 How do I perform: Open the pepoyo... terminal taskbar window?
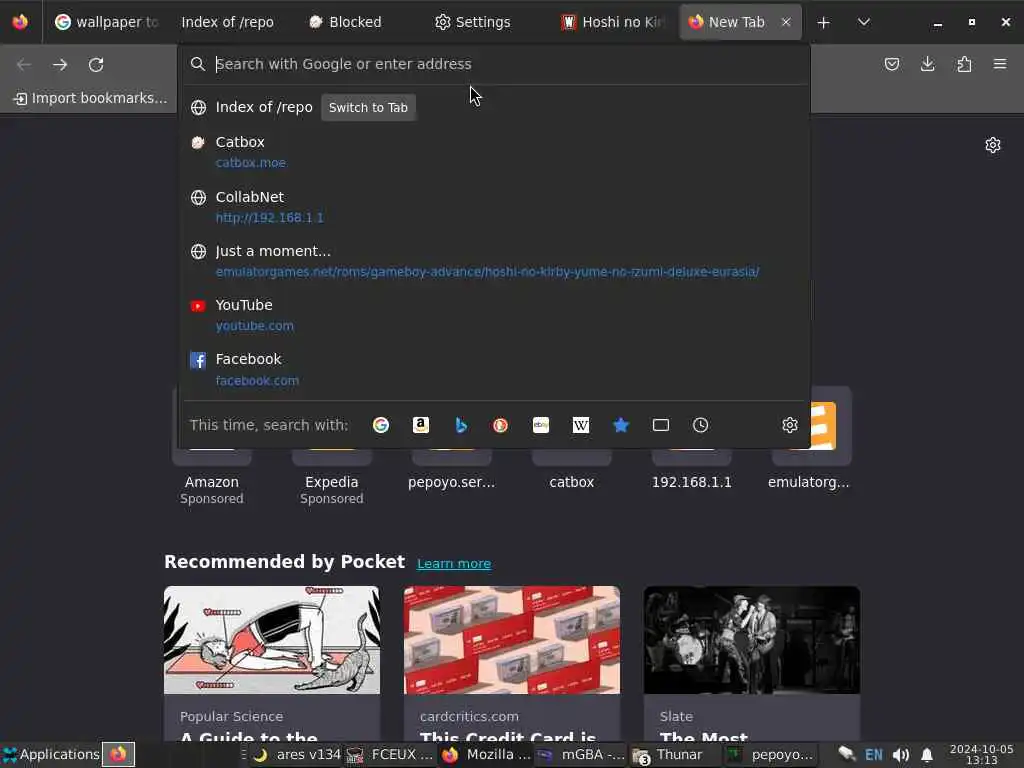coord(771,755)
